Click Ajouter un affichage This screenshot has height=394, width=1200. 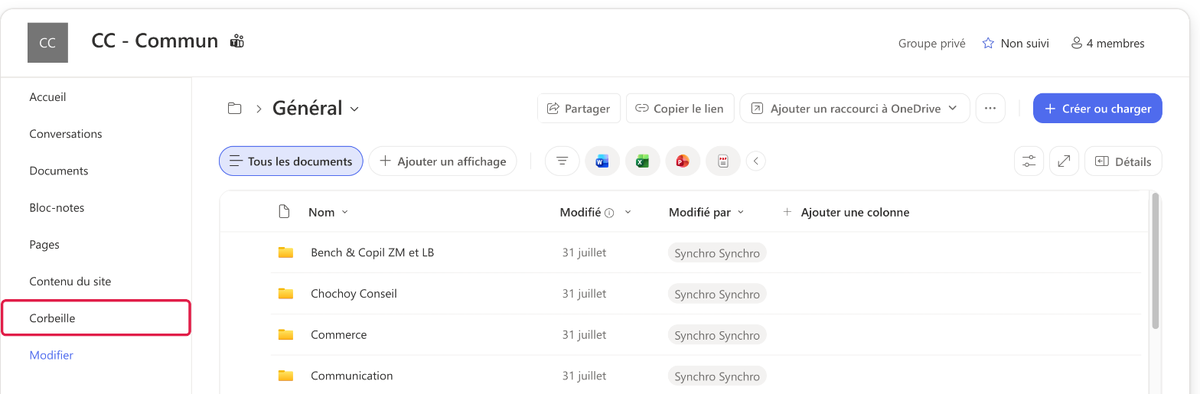point(443,161)
